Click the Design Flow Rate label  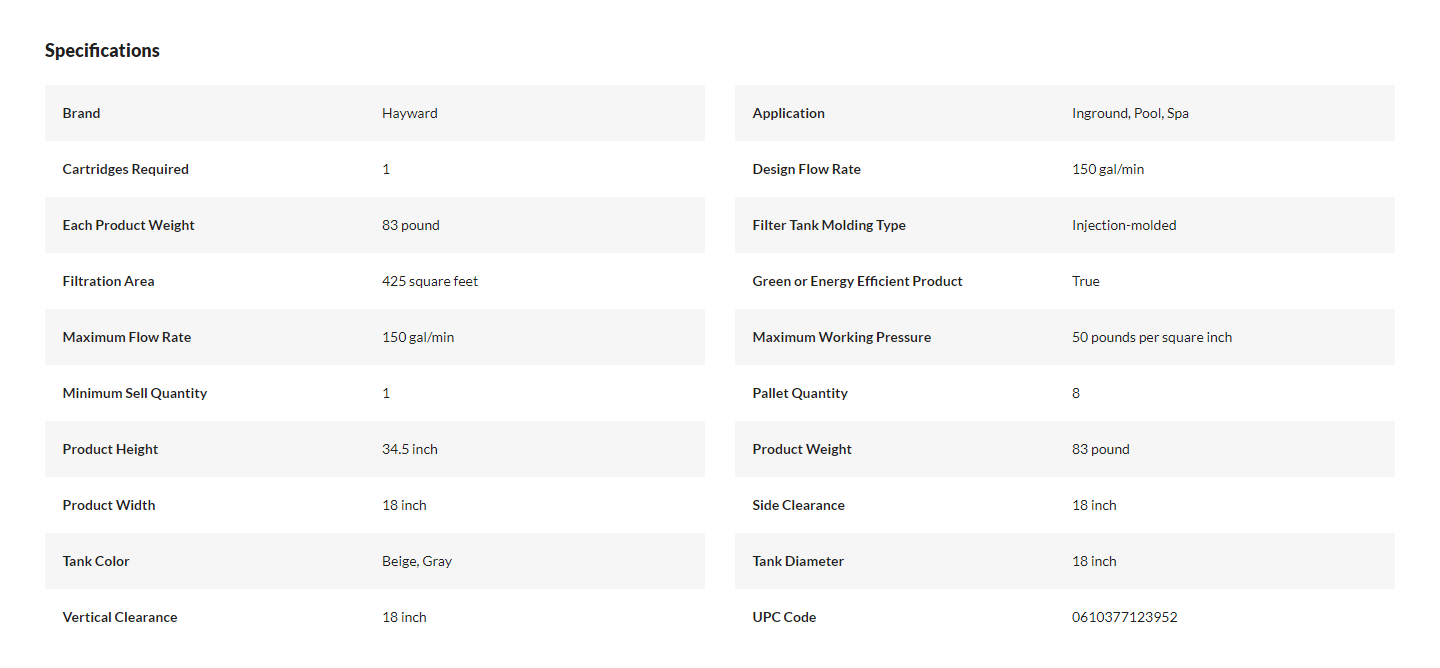[806, 169]
